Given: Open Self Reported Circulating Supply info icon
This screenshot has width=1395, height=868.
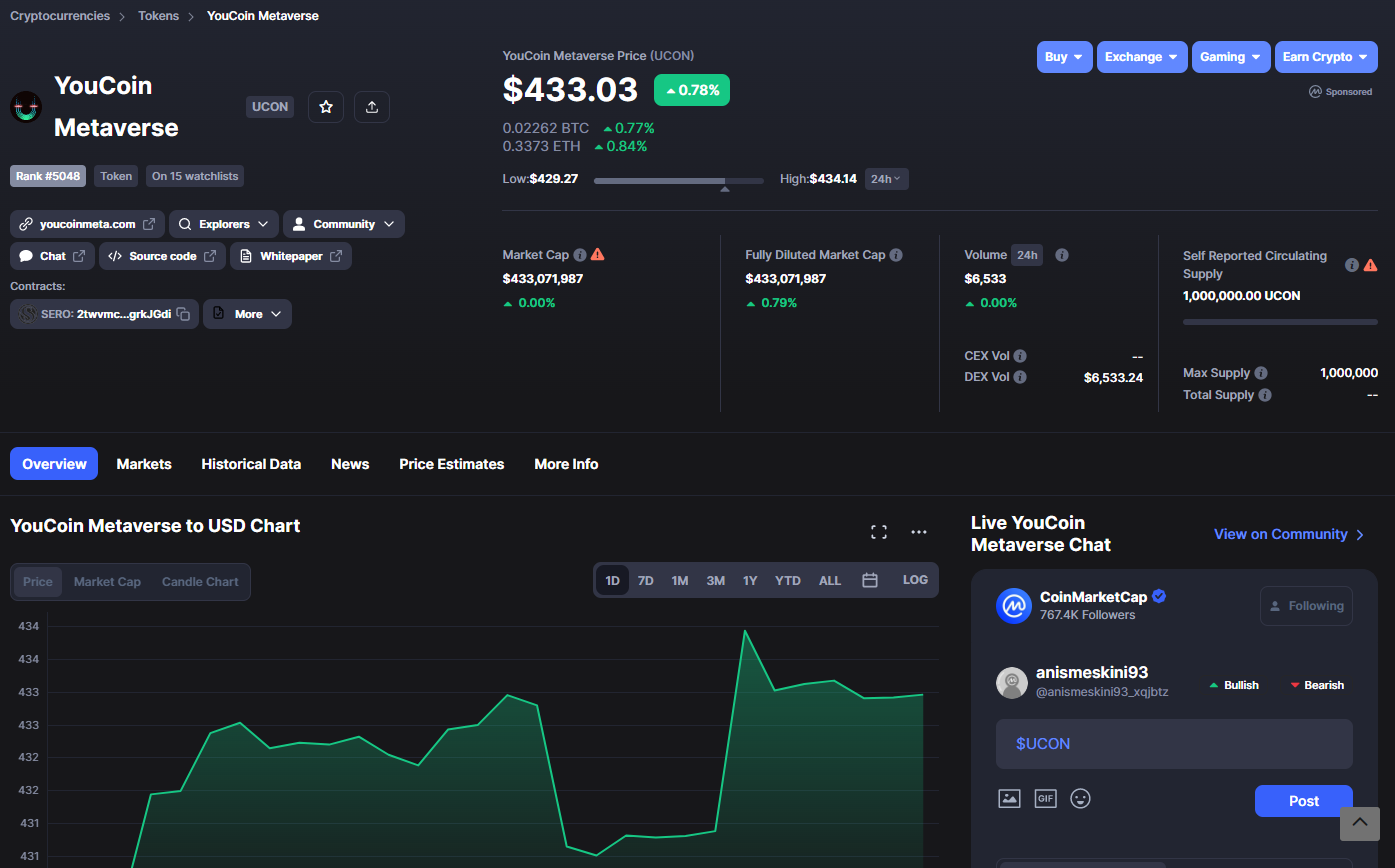Looking at the screenshot, I should pyautogui.click(x=1352, y=265).
